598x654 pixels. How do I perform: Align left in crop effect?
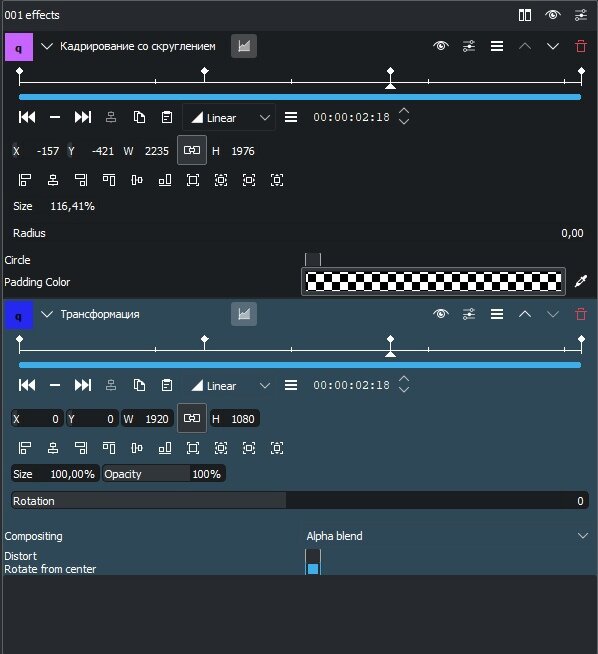pos(25,180)
